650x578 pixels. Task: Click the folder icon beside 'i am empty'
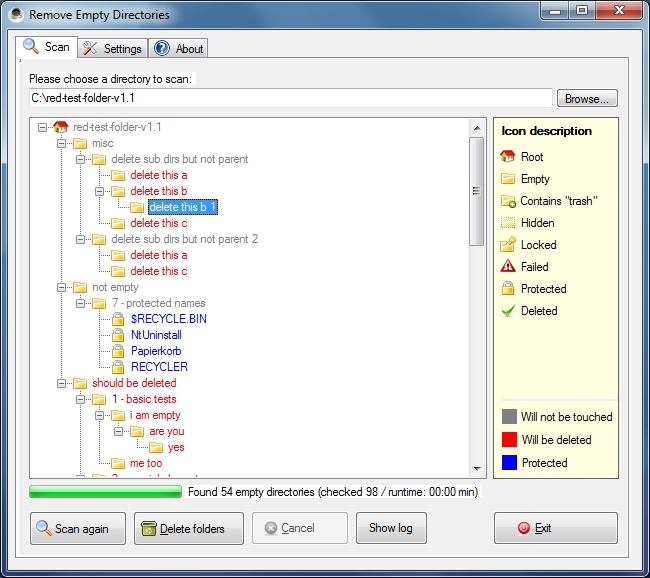(x=118, y=415)
